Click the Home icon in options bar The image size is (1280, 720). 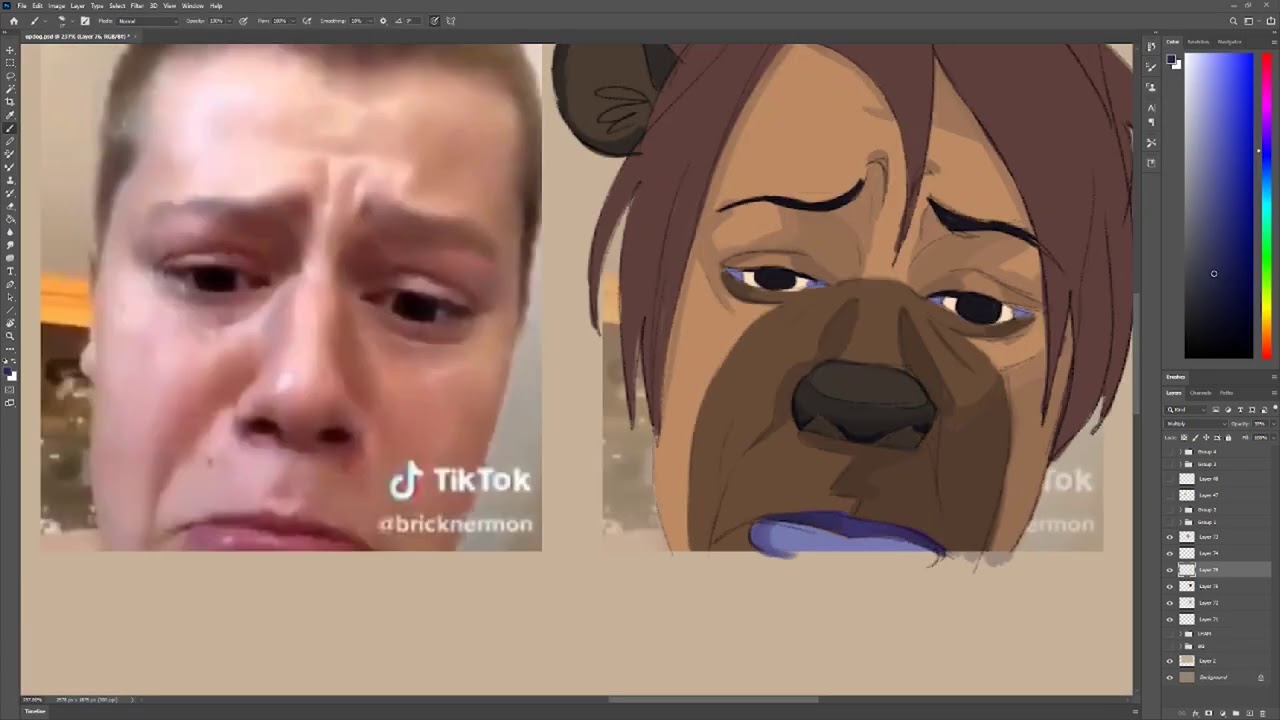14,21
